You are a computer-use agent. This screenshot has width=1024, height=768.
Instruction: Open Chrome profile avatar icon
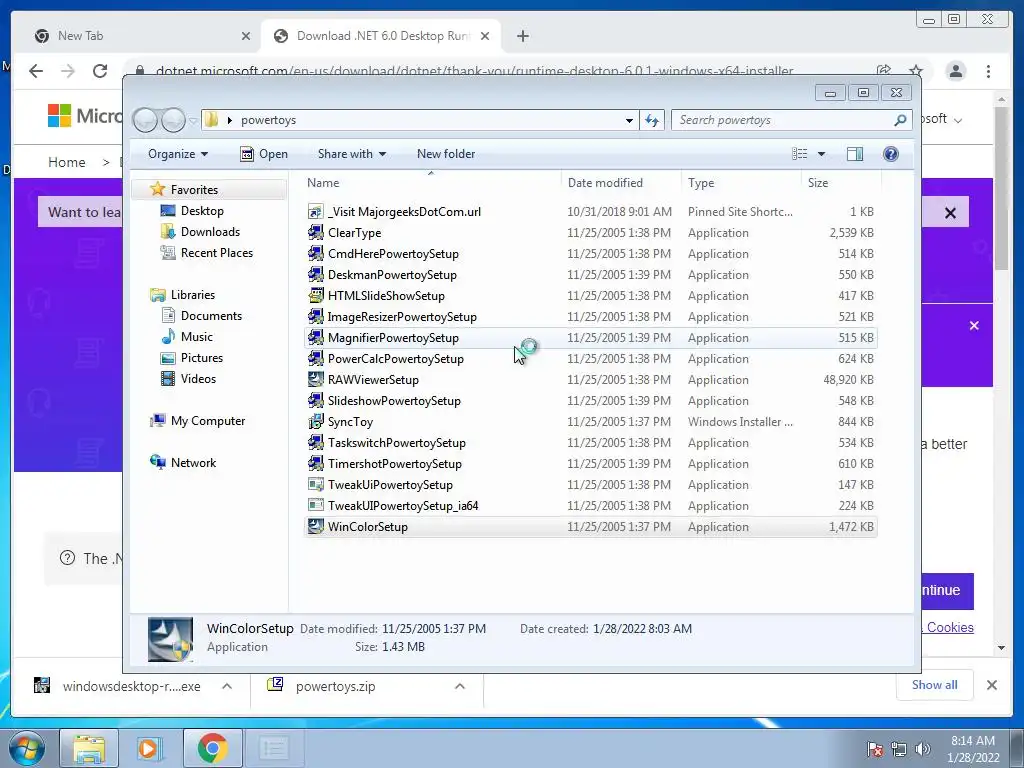(x=955, y=71)
